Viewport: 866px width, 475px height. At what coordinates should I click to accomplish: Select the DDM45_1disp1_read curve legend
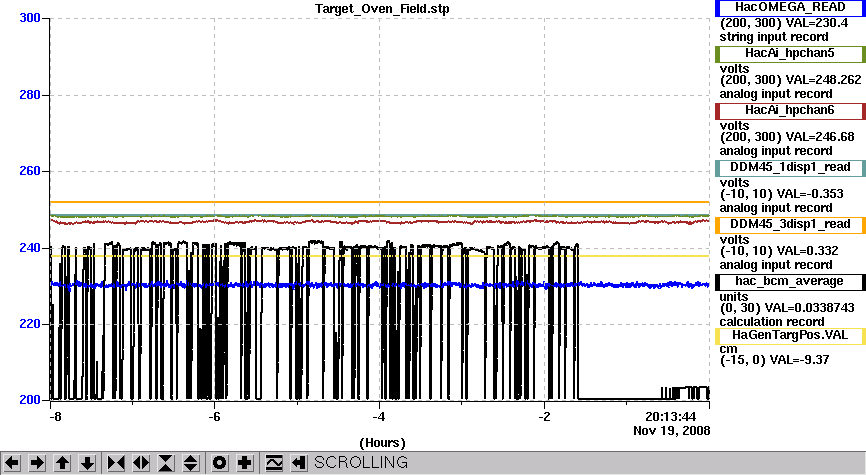[790, 167]
